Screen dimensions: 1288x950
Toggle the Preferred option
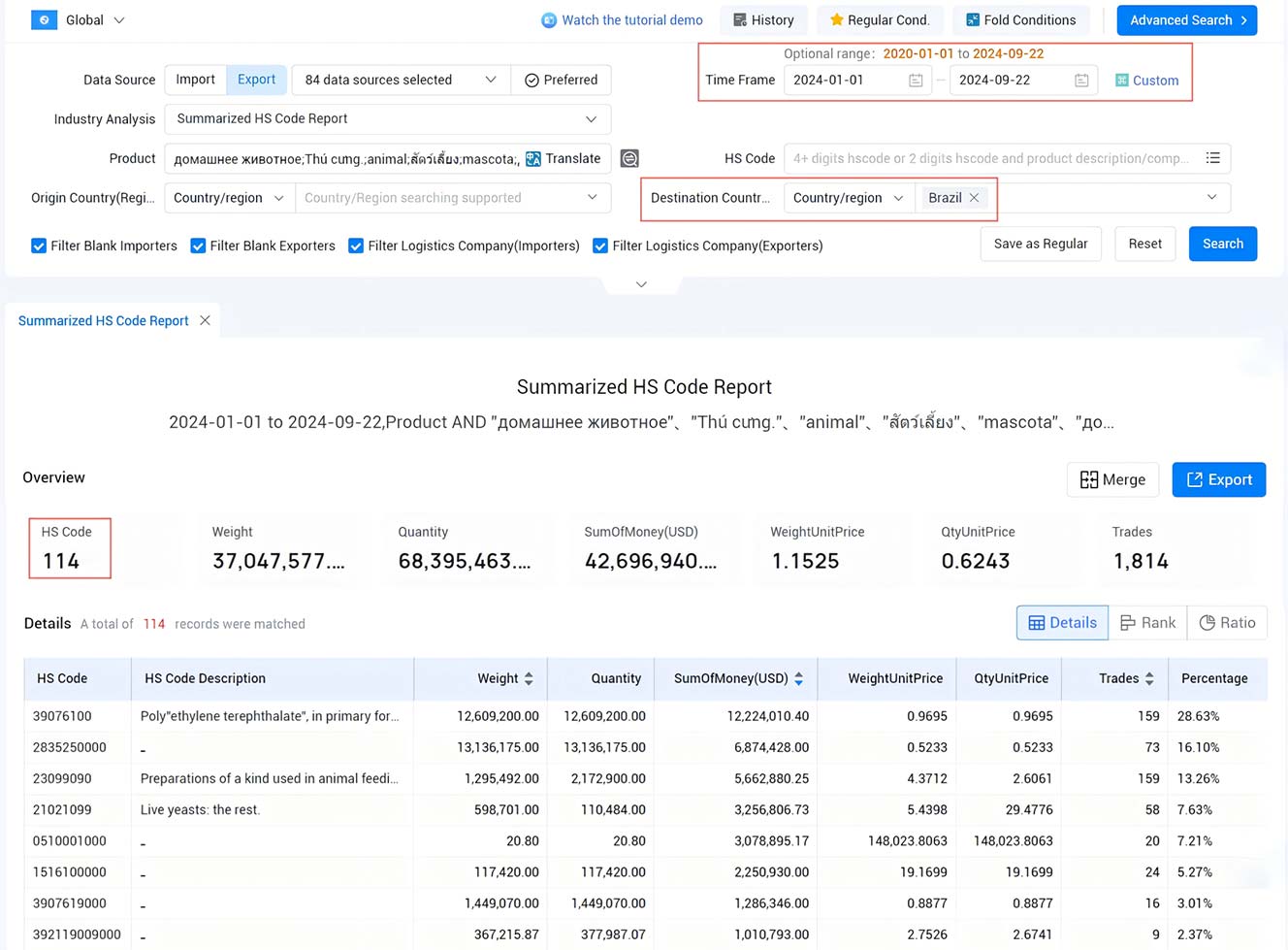click(562, 80)
